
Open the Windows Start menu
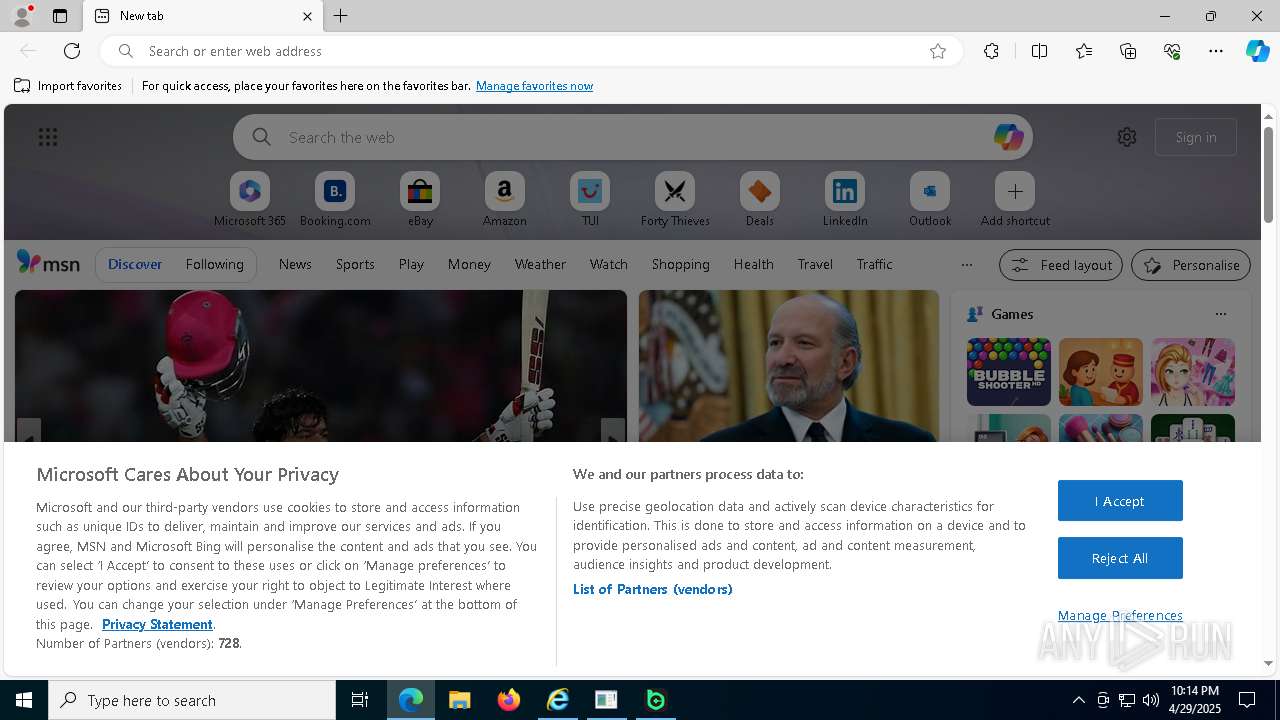point(24,700)
